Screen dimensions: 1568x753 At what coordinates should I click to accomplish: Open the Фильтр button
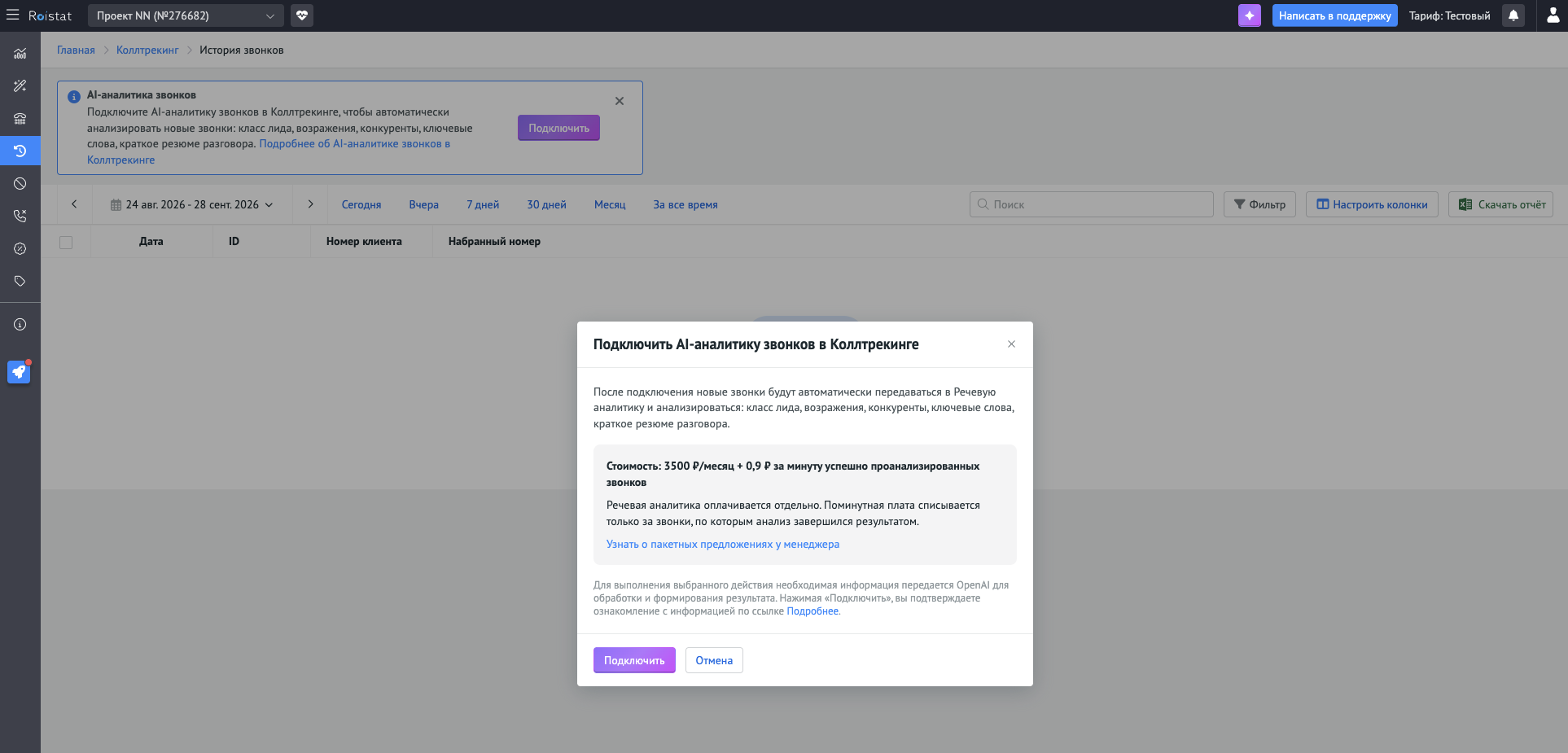(1259, 204)
